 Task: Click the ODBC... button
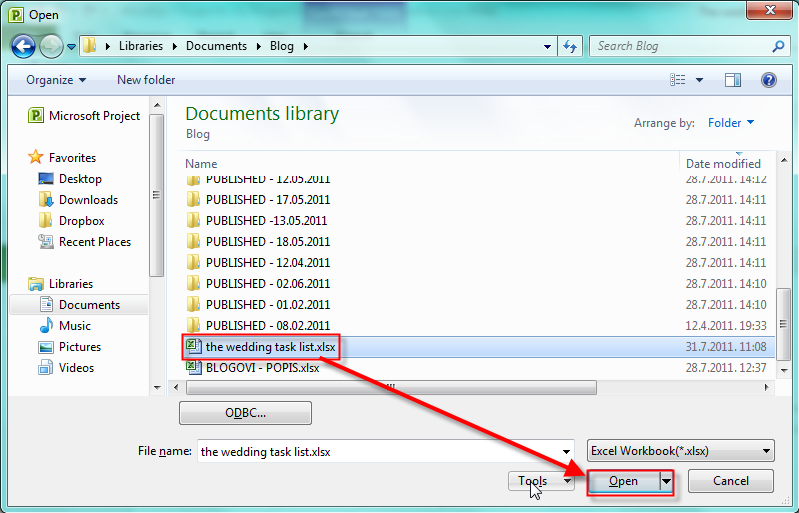[x=245, y=413]
